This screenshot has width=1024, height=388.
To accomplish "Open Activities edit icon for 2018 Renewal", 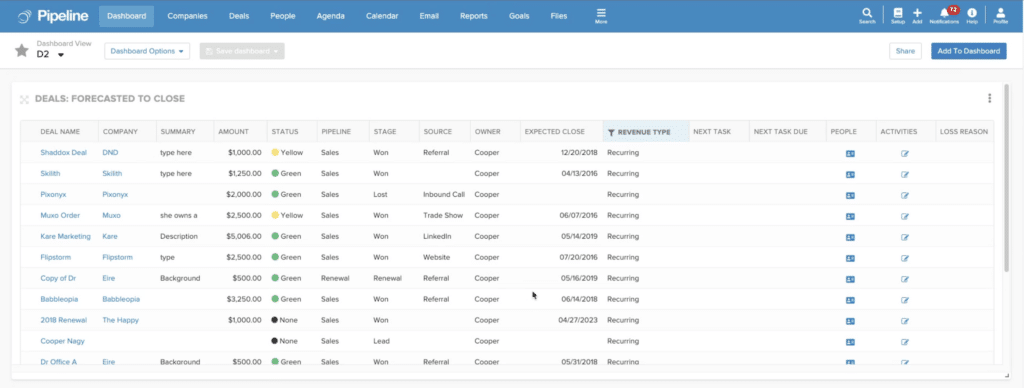I will [x=905, y=321].
